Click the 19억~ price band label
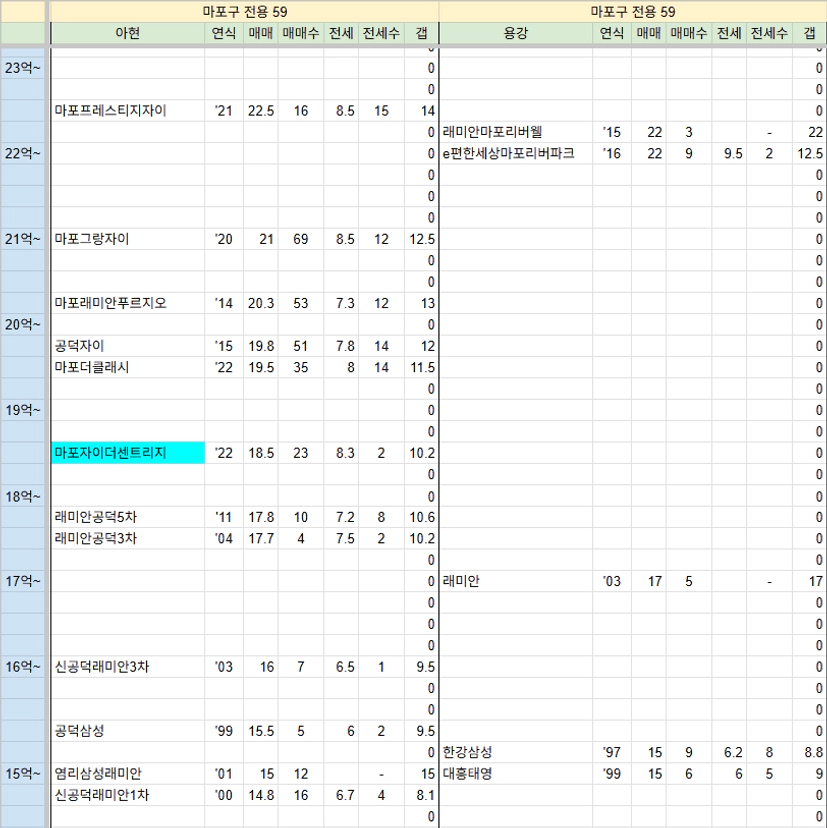 tap(23, 410)
